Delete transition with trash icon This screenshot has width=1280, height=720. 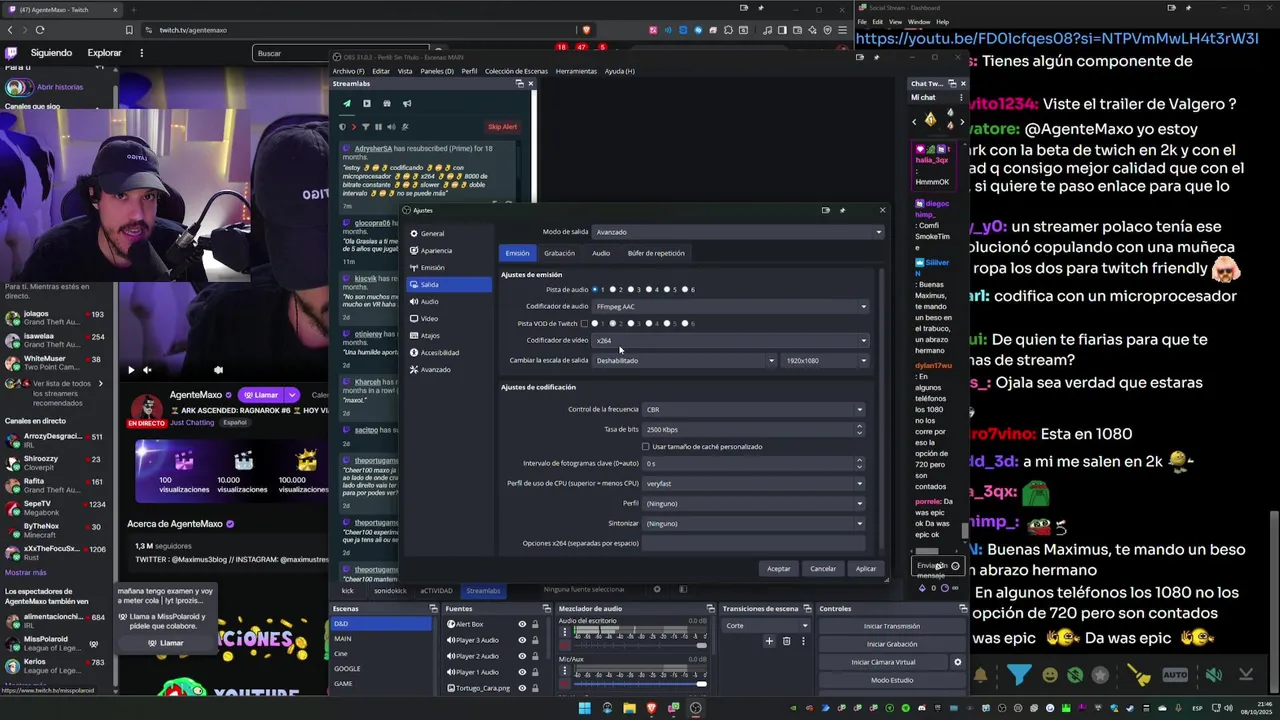coord(787,641)
